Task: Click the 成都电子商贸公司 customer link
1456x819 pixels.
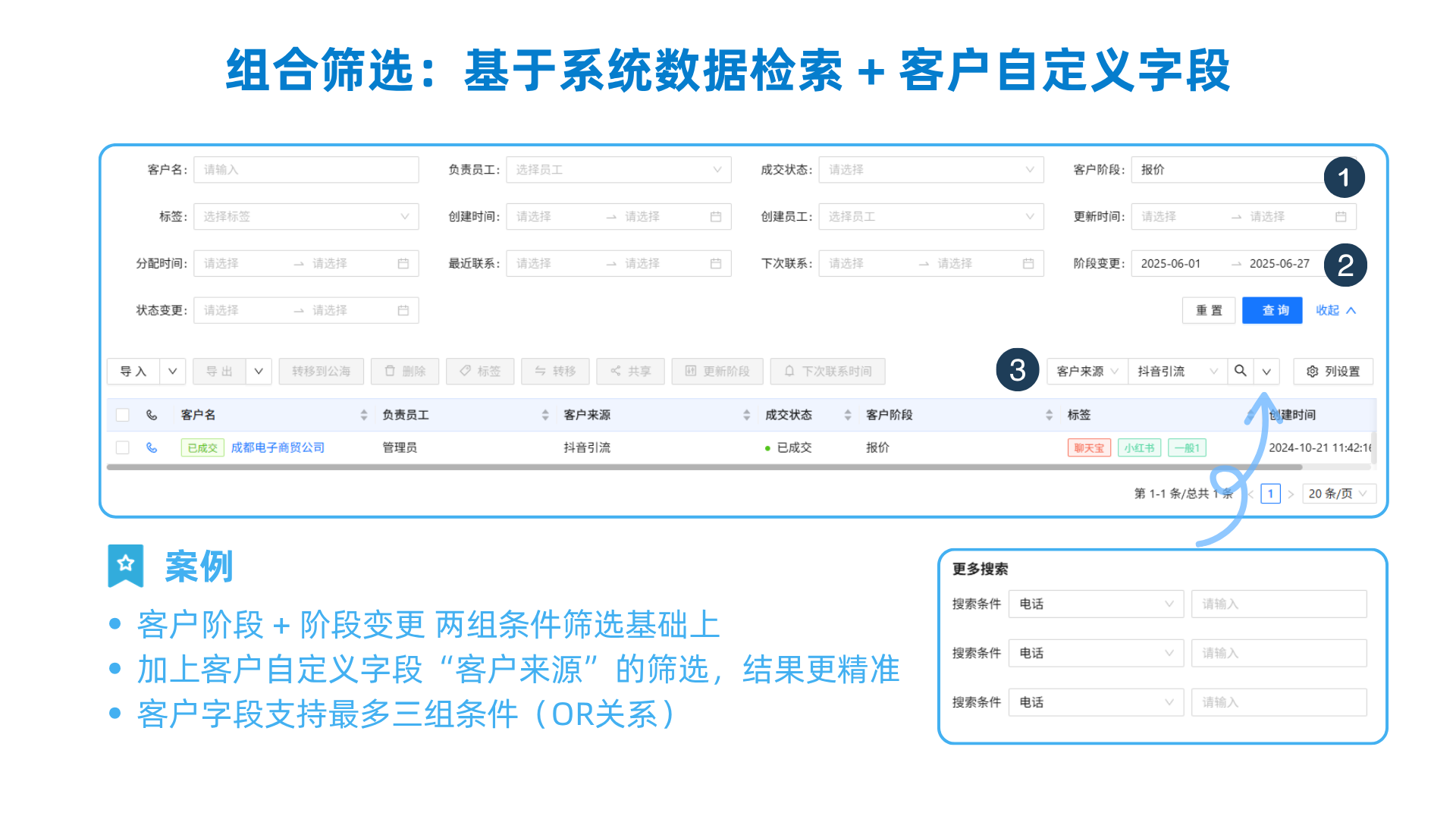Action: coord(278,447)
